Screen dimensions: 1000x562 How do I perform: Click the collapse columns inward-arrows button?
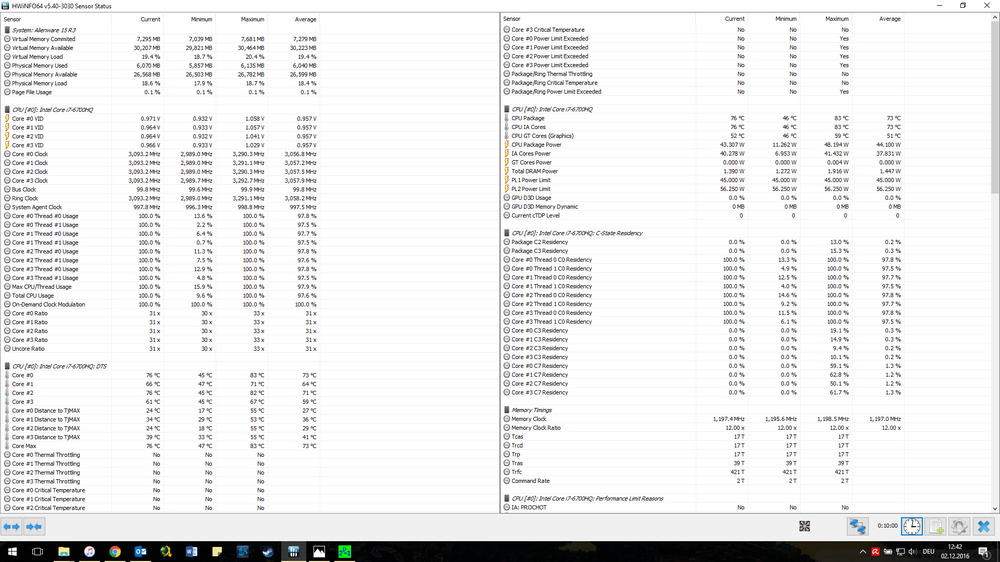[x=34, y=526]
